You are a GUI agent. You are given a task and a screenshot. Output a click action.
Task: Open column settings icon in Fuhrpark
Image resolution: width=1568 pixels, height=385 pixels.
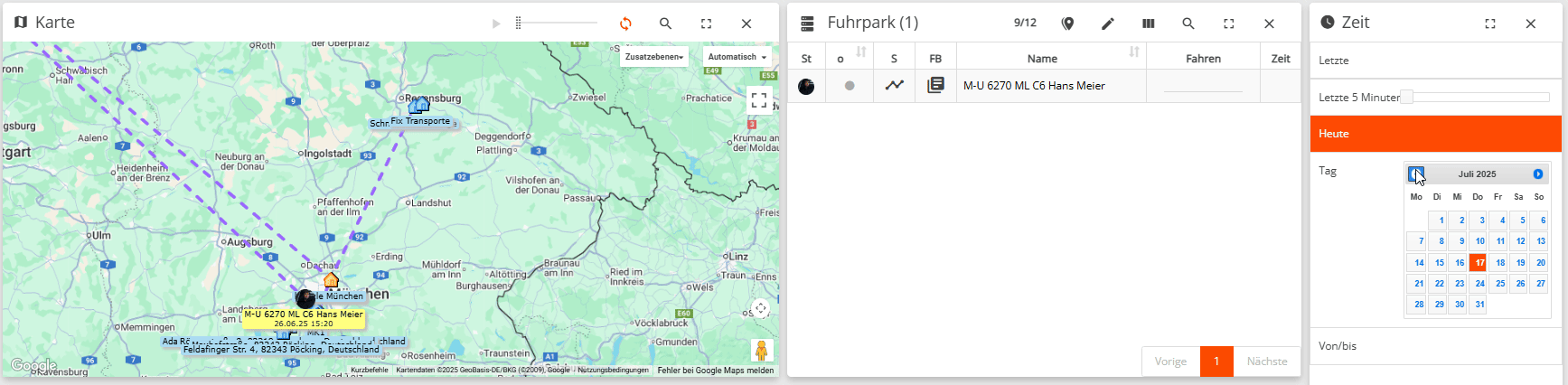click(1148, 23)
